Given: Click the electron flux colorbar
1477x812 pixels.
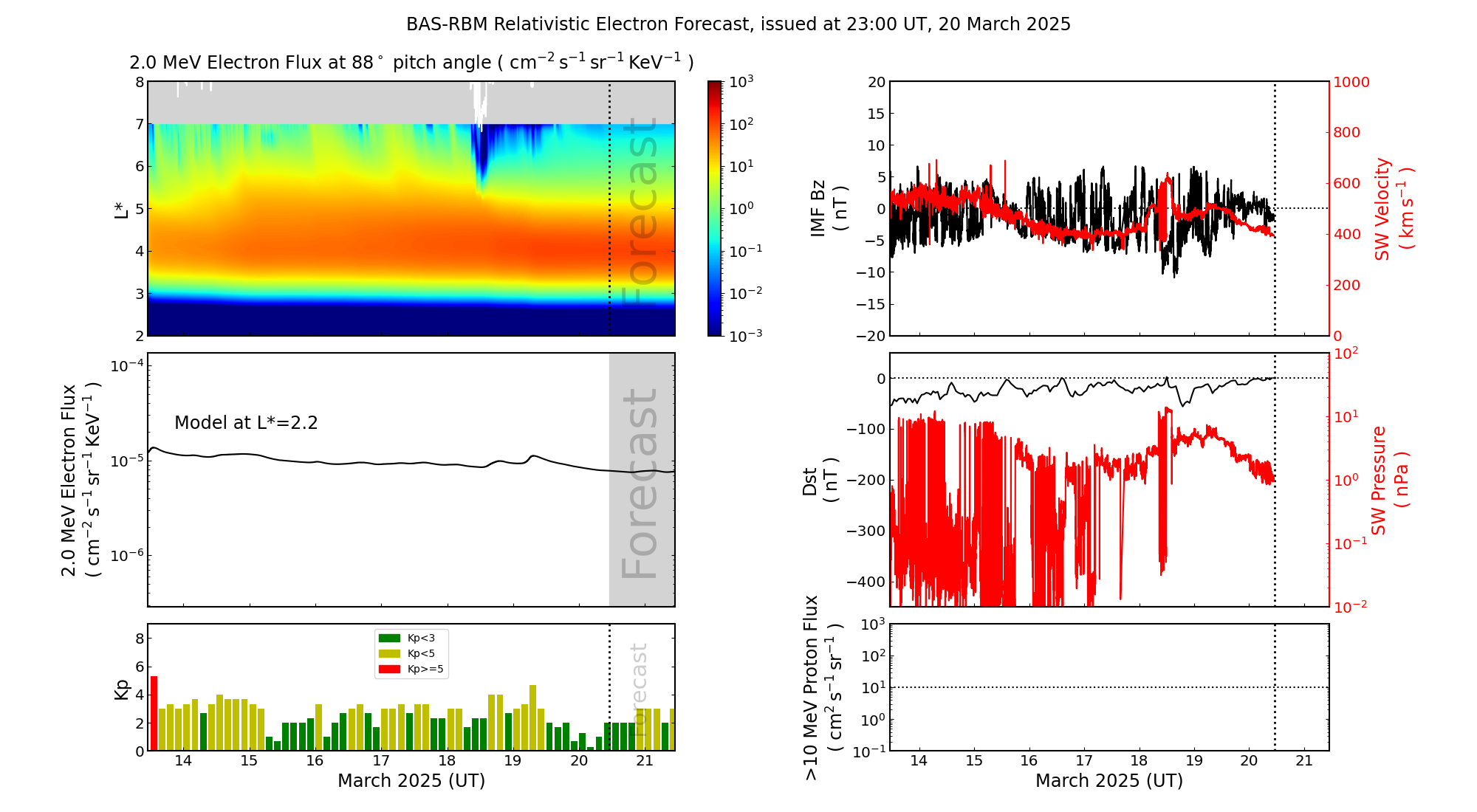Looking at the screenshot, I should click(x=715, y=208).
